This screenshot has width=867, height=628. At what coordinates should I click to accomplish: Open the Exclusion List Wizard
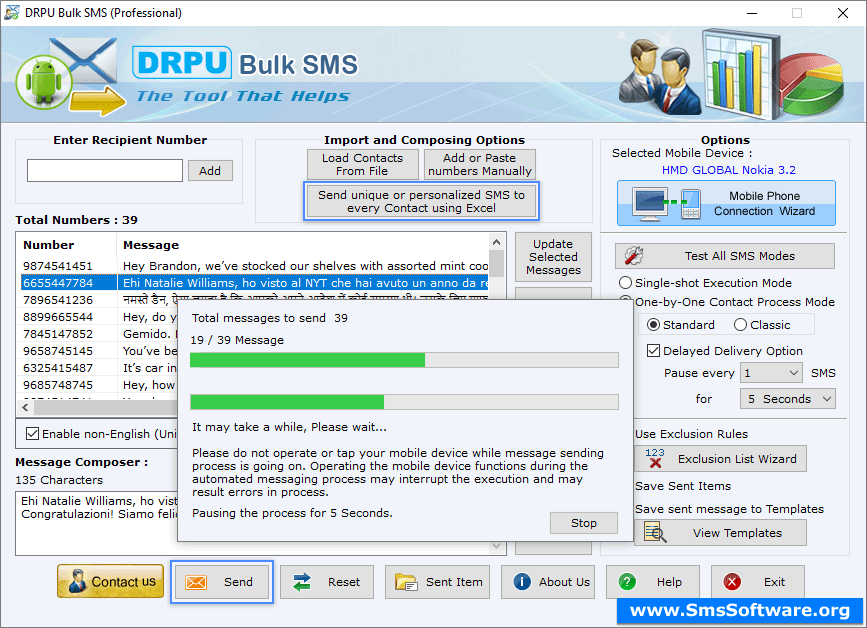(720, 458)
